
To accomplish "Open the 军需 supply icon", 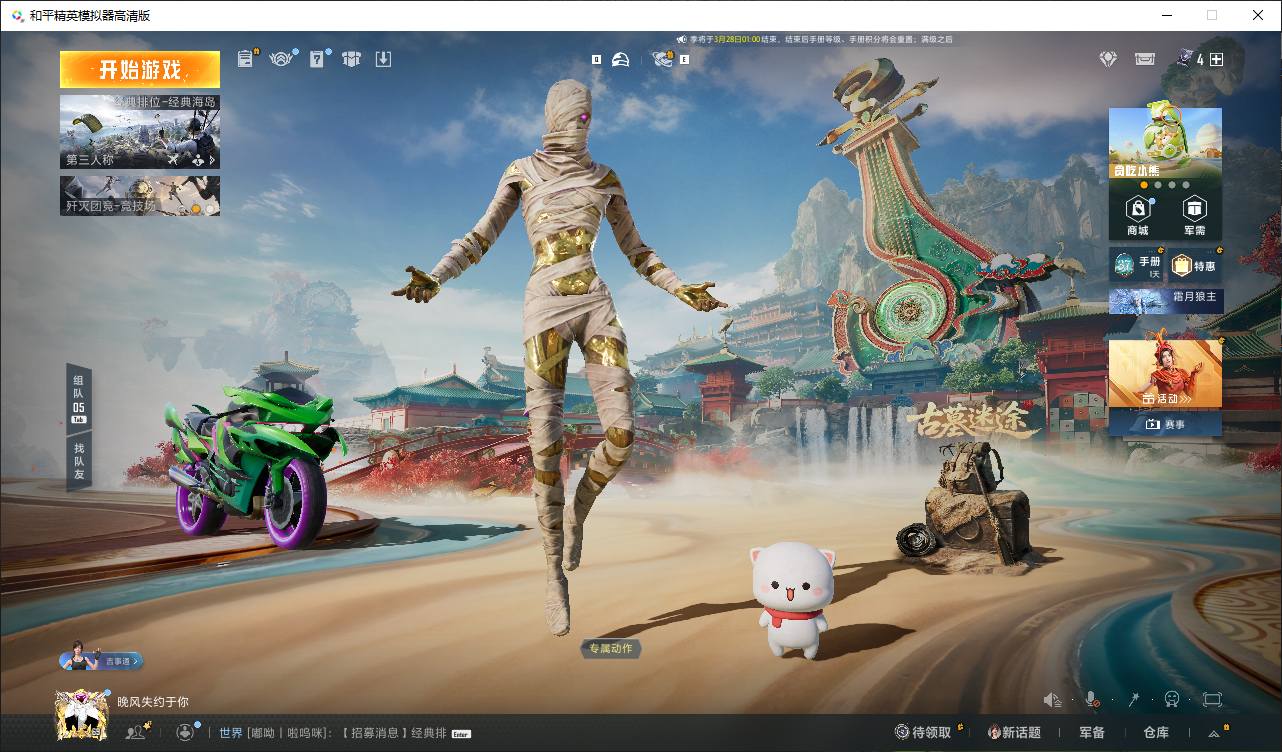I will pos(1194,215).
